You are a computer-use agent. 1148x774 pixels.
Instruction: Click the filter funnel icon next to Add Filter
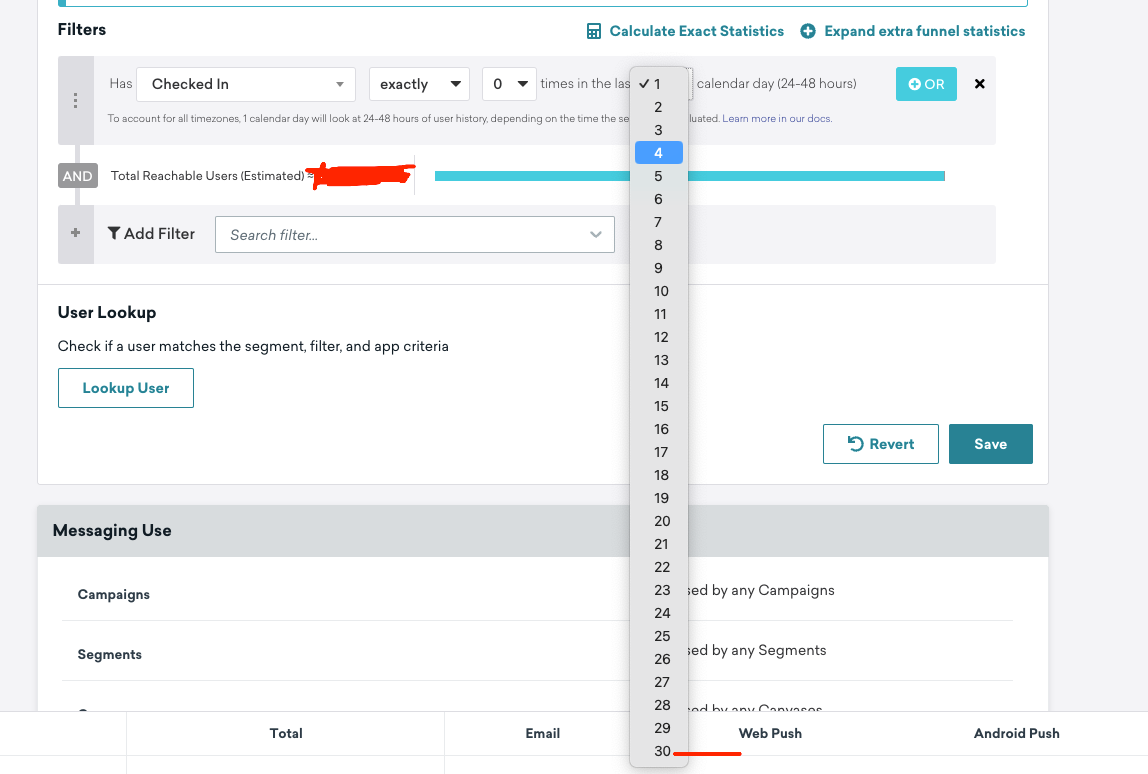point(113,233)
